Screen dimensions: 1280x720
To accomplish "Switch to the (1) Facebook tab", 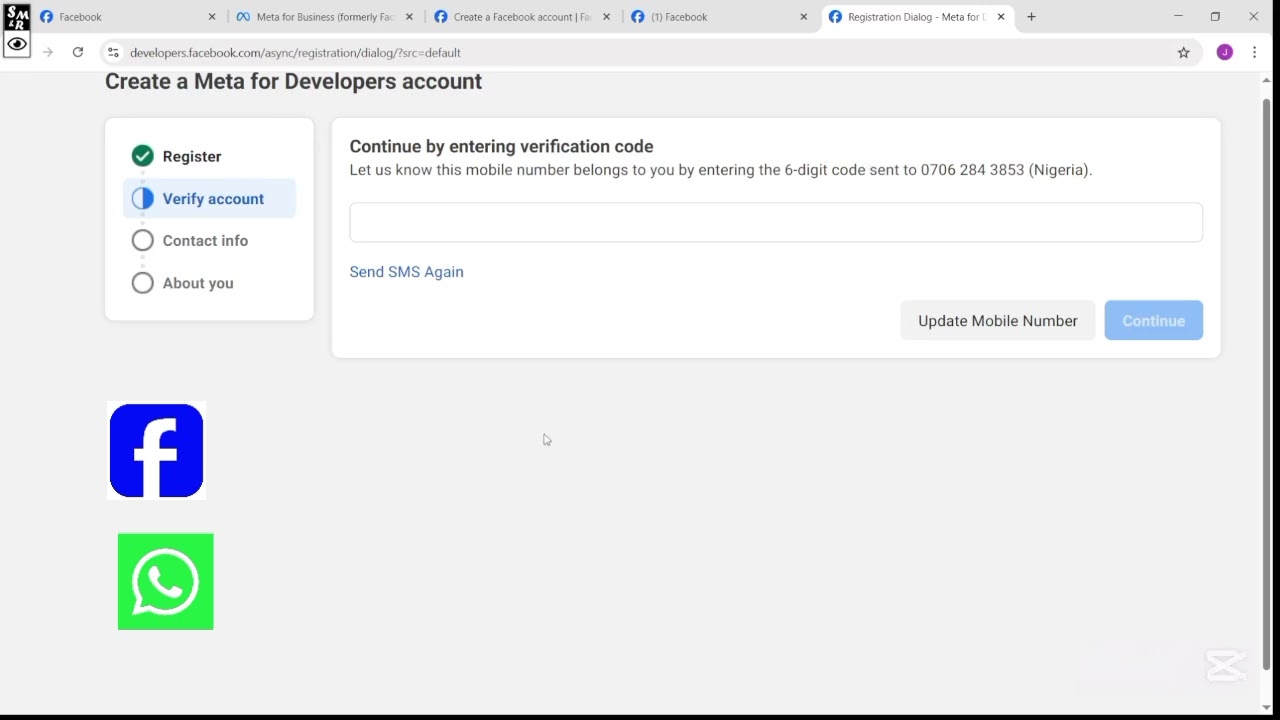I will [x=719, y=17].
